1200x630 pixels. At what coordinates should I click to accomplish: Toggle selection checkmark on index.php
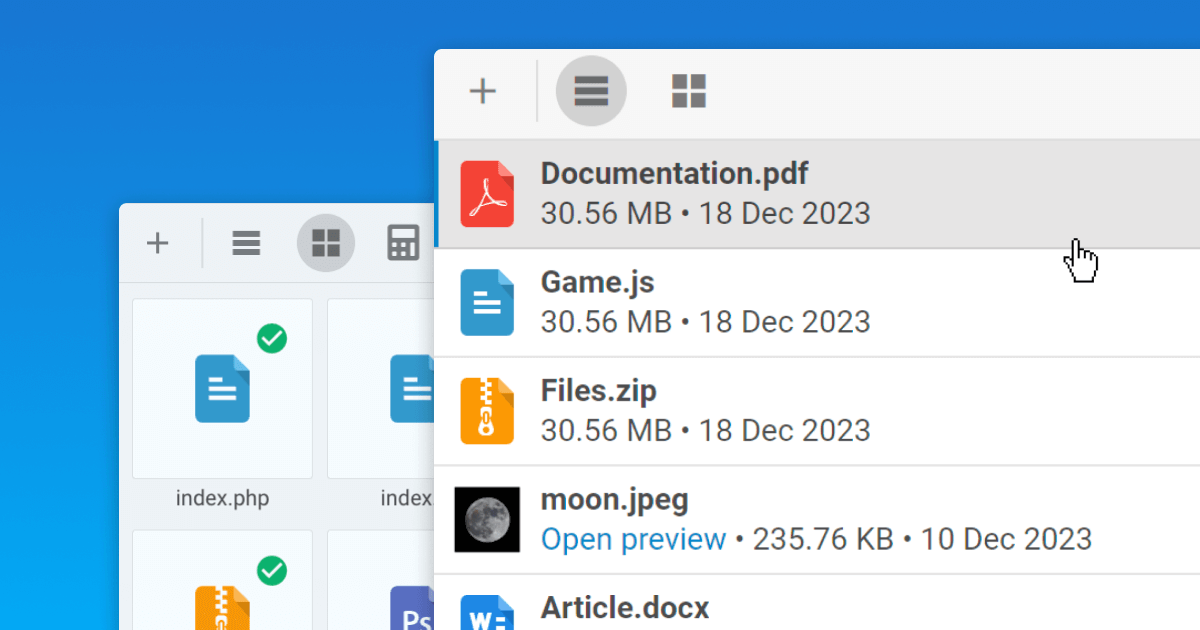271,339
